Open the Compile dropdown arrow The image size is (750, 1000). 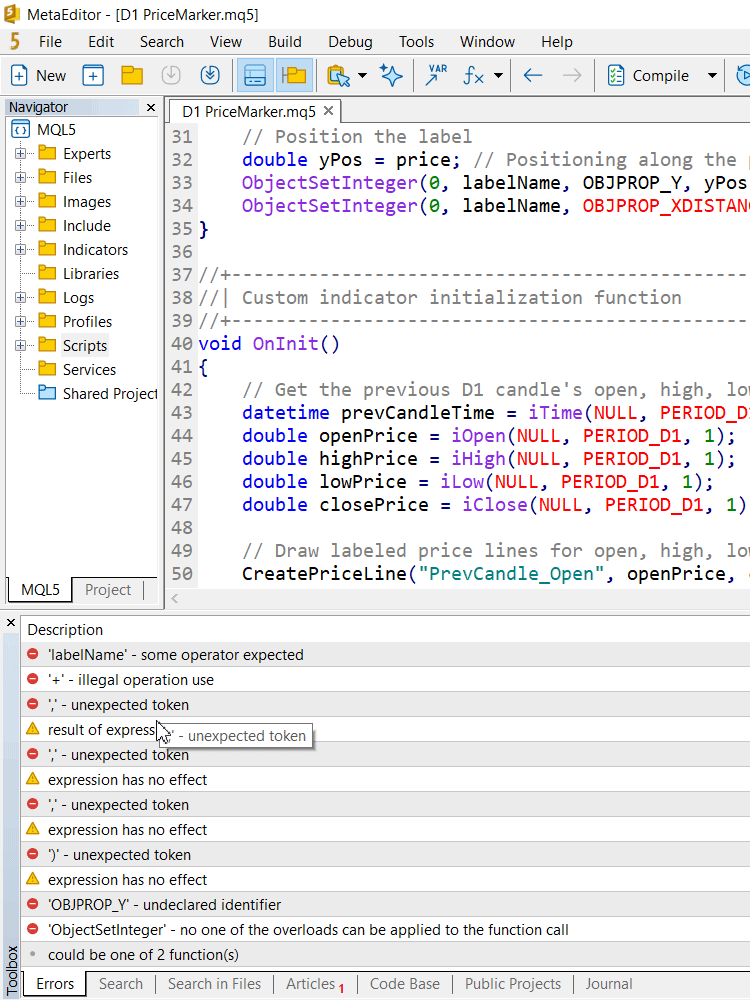712,75
